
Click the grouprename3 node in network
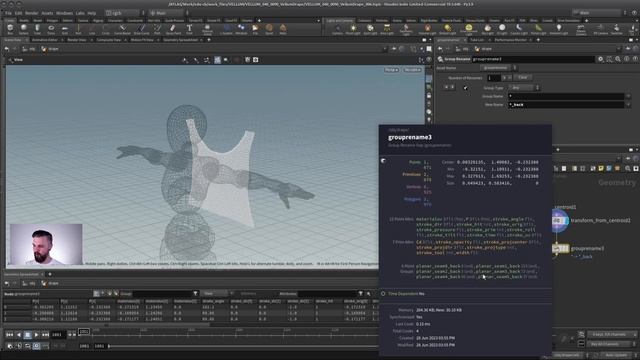[560, 248]
